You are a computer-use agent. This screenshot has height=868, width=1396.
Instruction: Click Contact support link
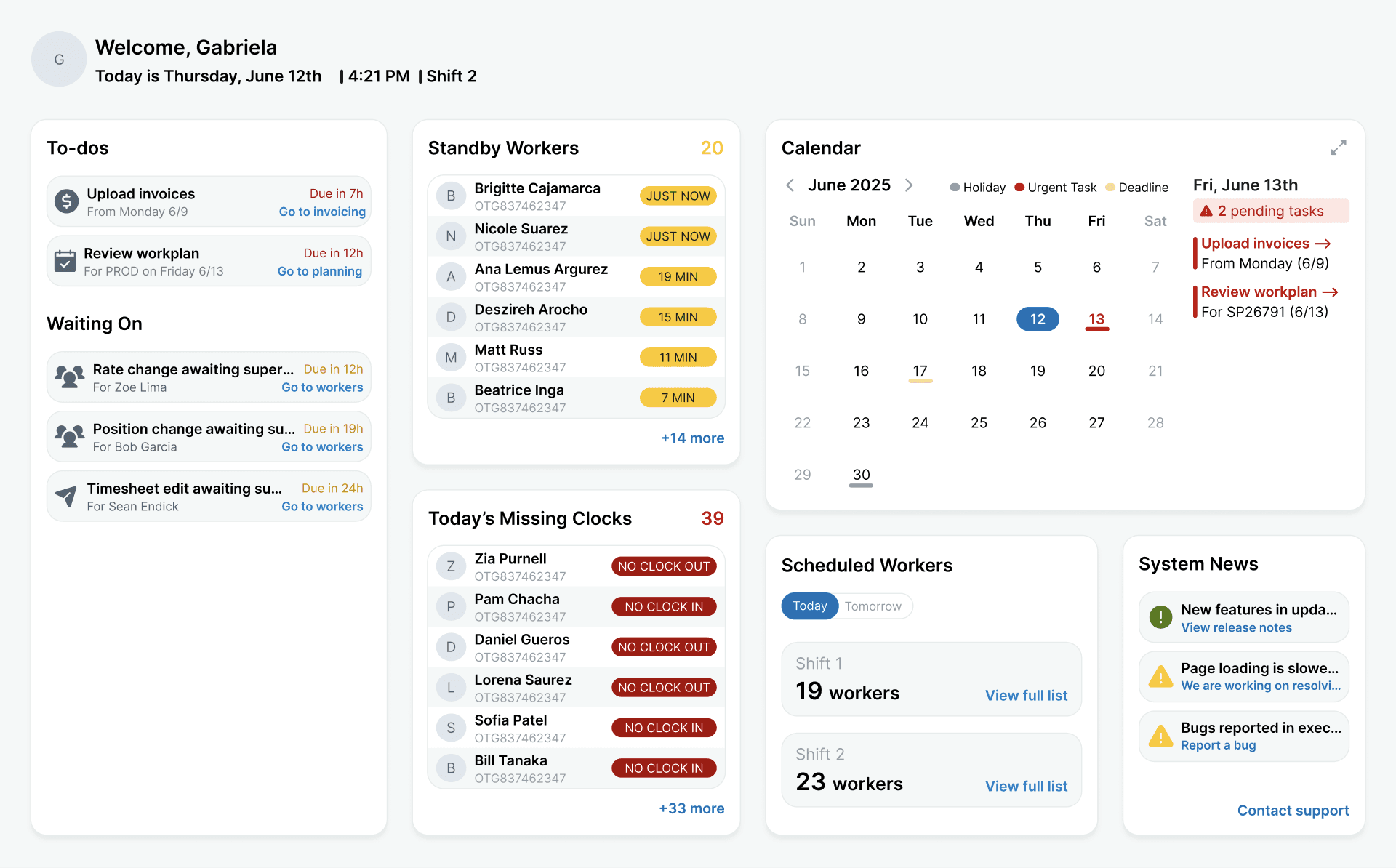pyautogui.click(x=1292, y=811)
